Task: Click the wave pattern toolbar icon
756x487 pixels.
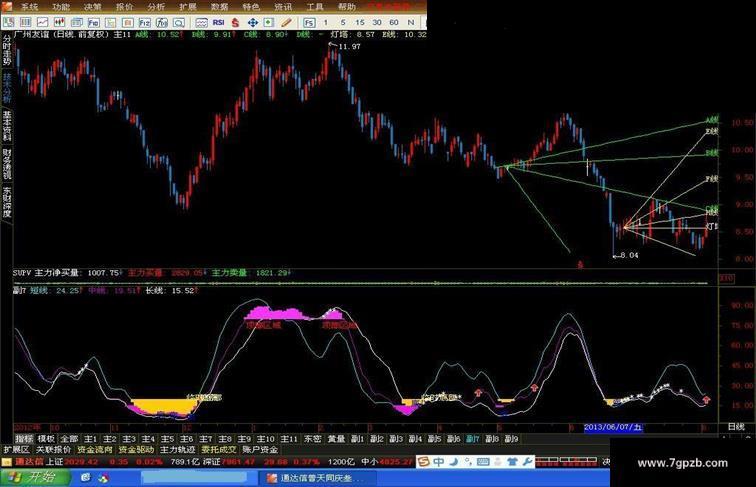Action: [x=202, y=22]
